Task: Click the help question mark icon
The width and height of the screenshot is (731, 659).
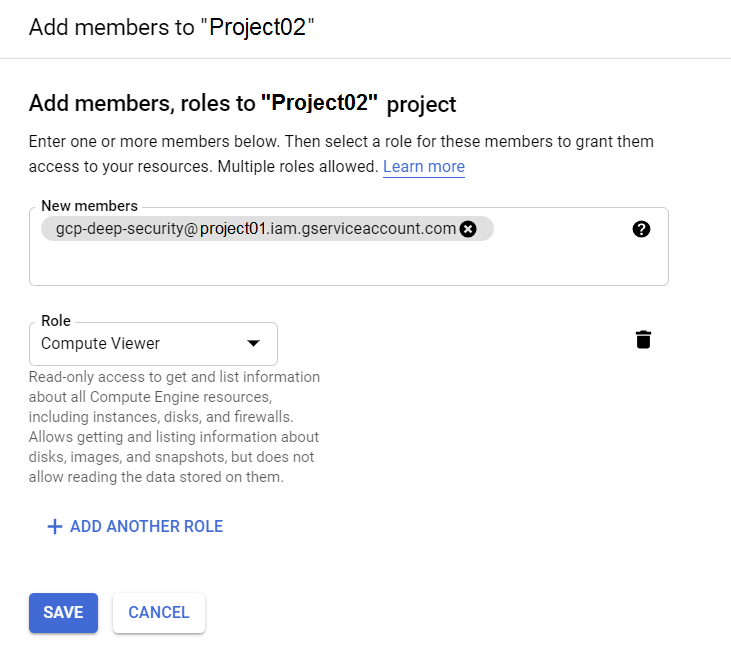Action: [642, 229]
